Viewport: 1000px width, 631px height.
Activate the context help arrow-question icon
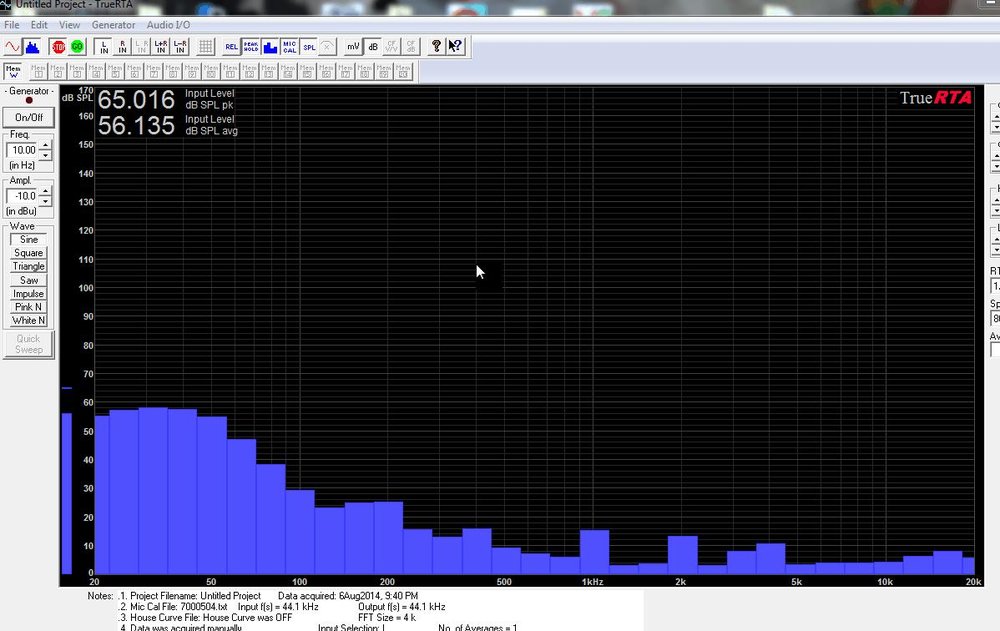click(x=455, y=47)
